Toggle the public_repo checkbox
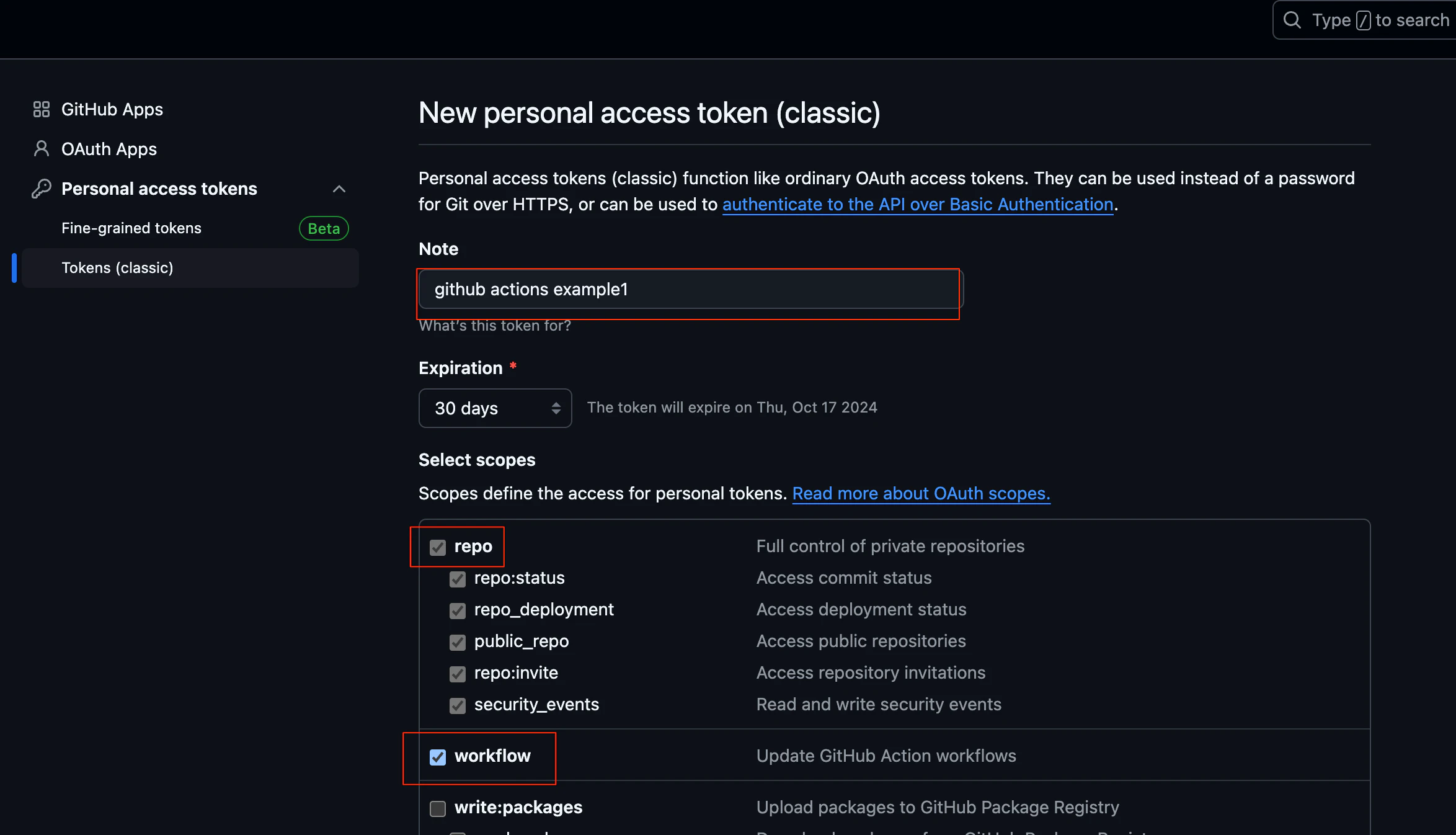 point(458,642)
